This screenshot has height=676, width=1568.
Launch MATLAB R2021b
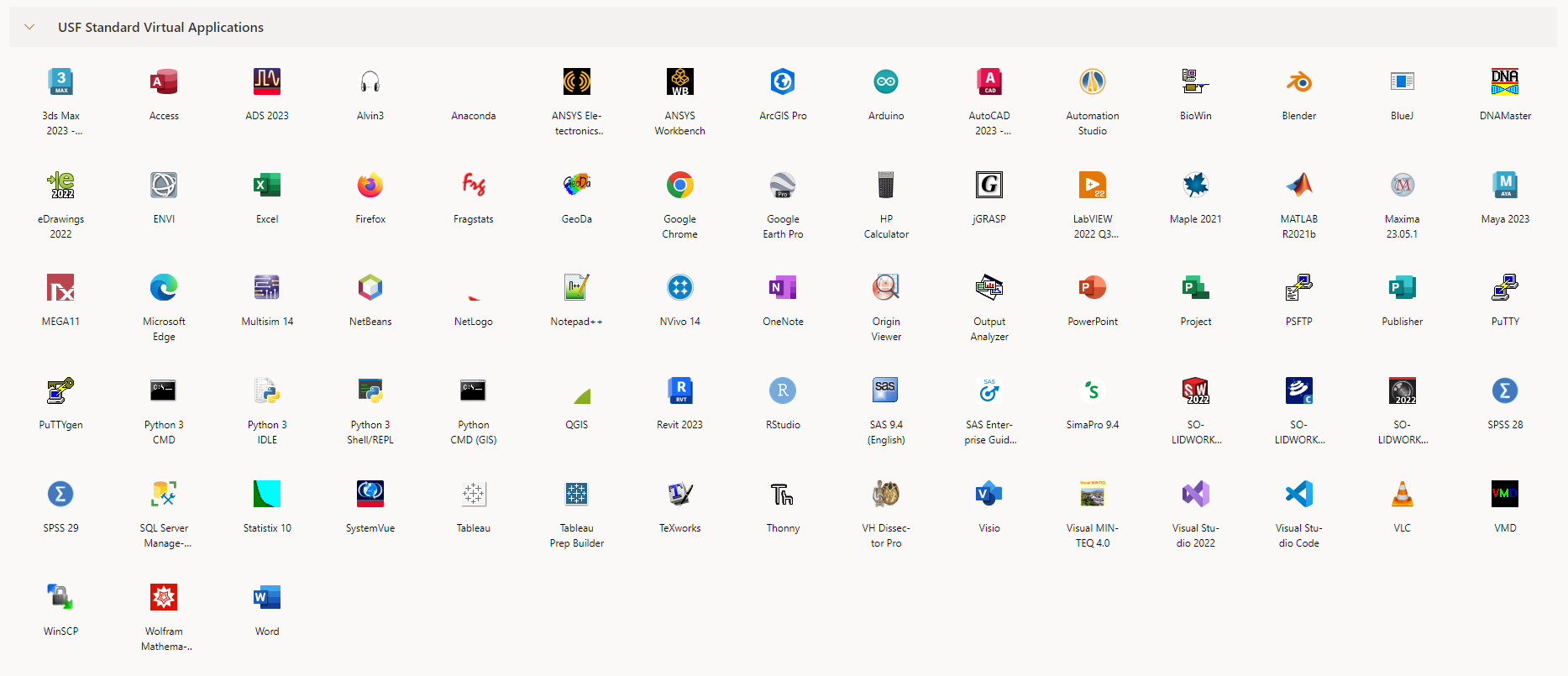(x=1299, y=185)
